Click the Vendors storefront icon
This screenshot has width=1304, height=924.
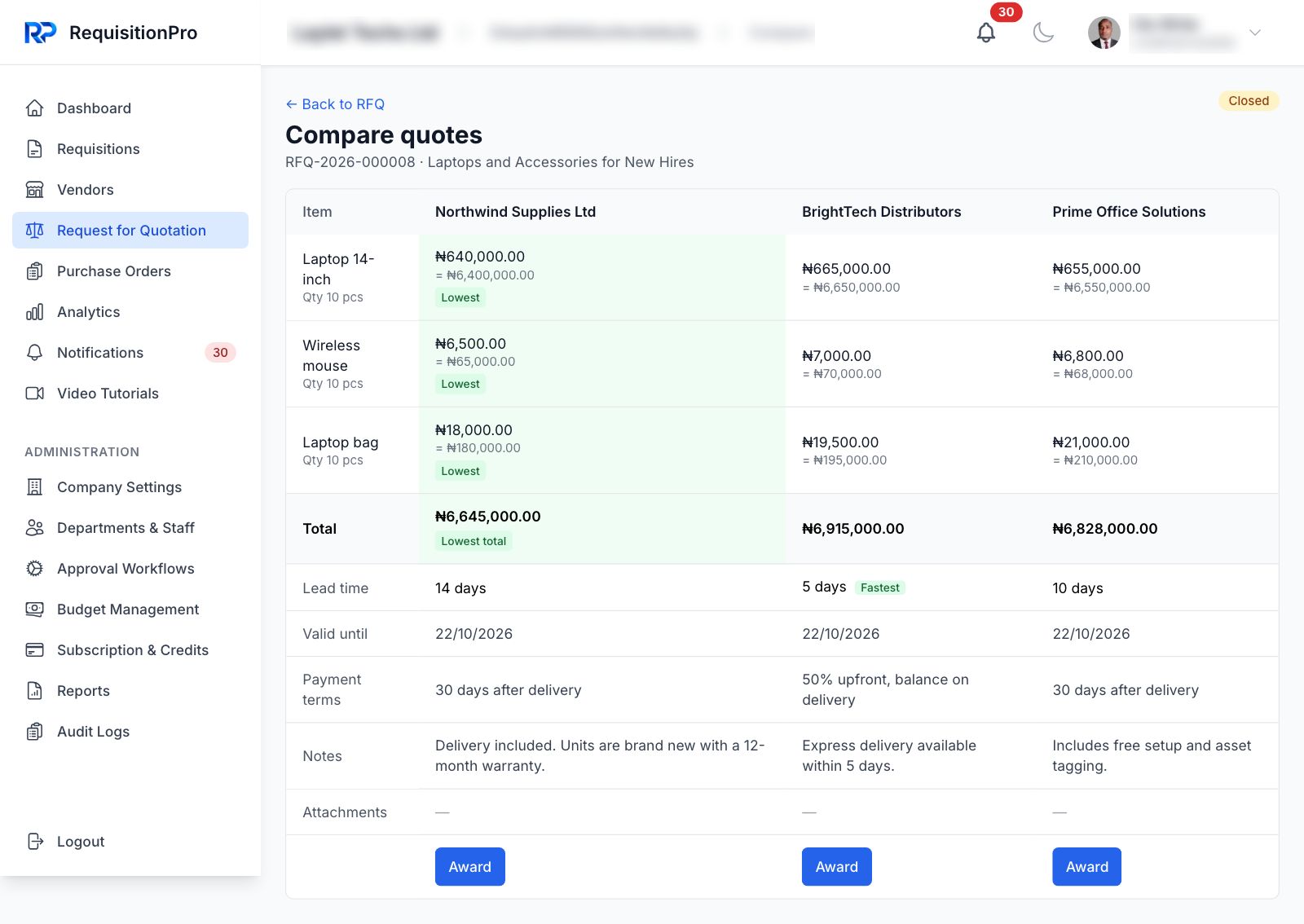pos(34,190)
